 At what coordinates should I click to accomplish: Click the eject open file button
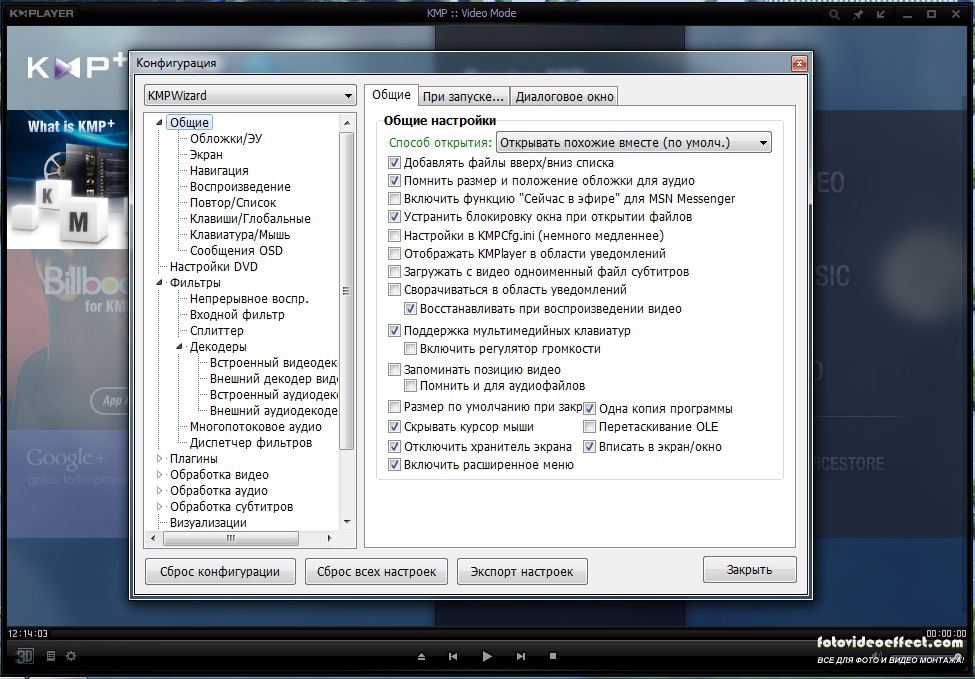coord(421,656)
